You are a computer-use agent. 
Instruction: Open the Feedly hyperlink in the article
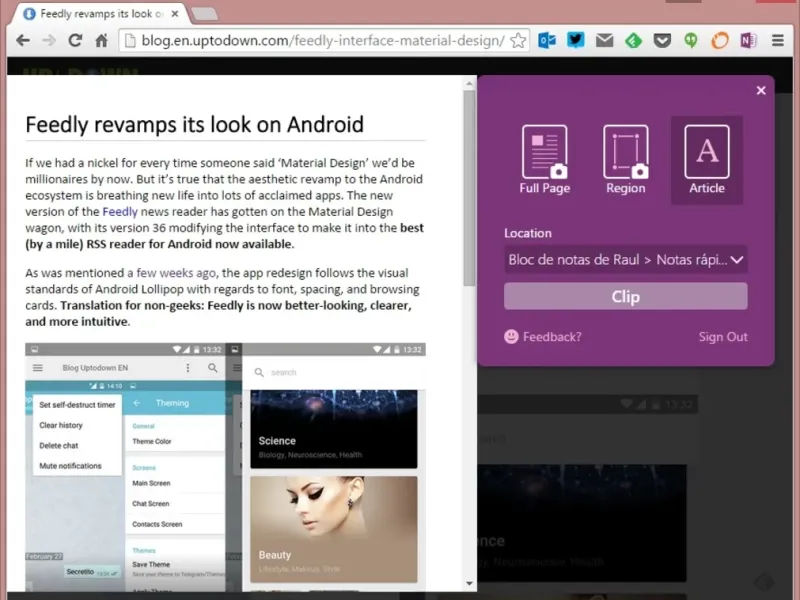coord(120,212)
